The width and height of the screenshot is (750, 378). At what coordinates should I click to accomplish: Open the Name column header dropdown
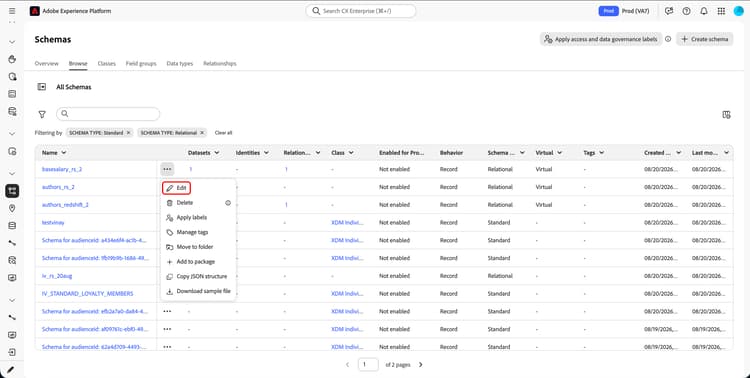pyautogui.click(x=64, y=153)
